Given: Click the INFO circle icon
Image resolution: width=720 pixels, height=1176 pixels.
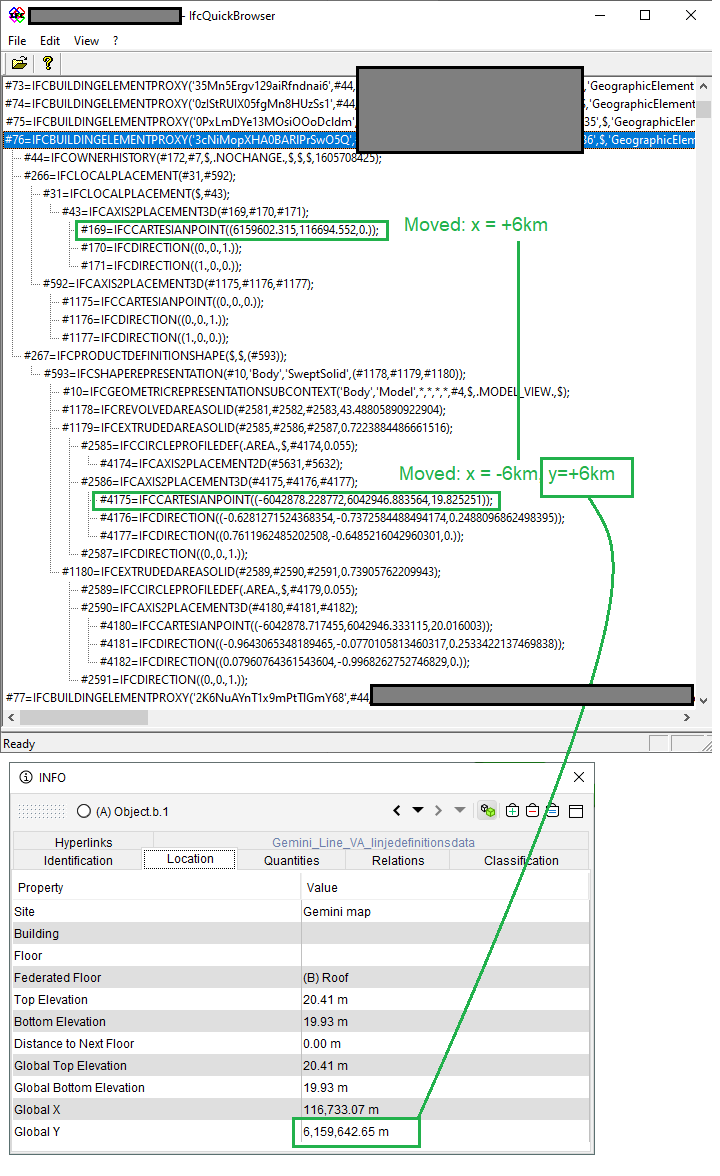Looking at the screenshot, I should tap(26, 777).
